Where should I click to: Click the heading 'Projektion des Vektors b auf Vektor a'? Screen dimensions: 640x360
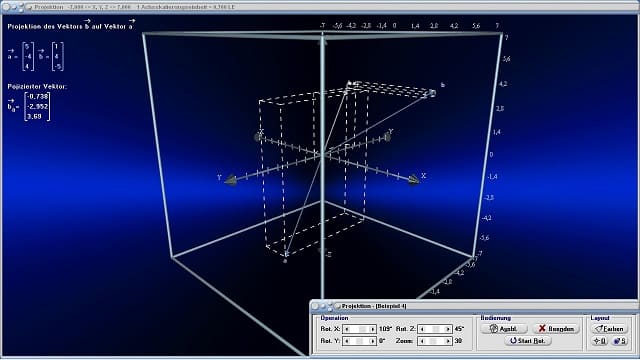point(71,26)
